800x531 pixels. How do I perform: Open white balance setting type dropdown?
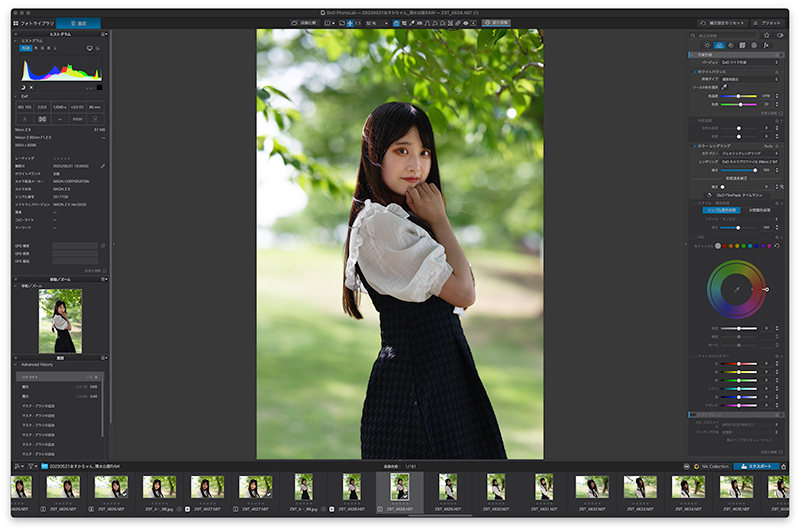pos(749,79)
